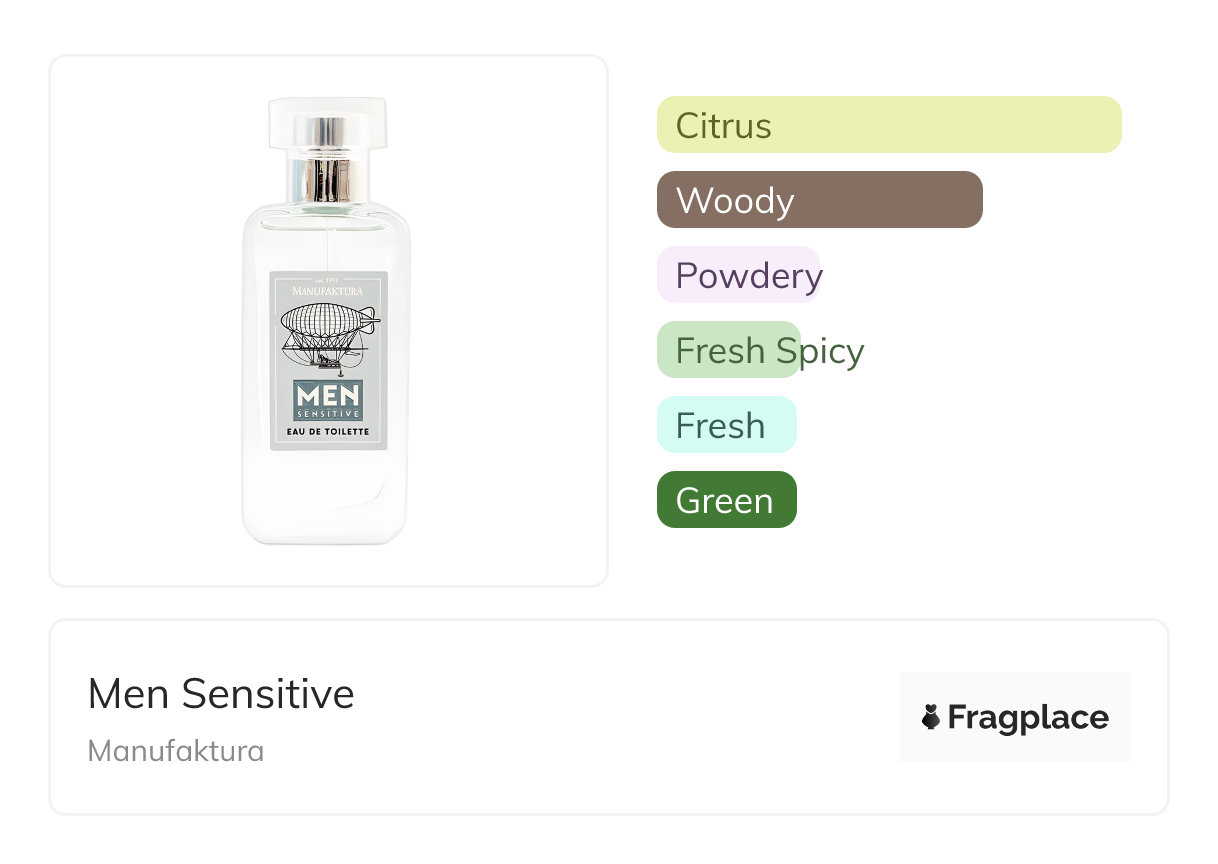Click the Eau de Toilette text on the label
The height and width of the screenshot is (864, 1218).
point(328,432)
